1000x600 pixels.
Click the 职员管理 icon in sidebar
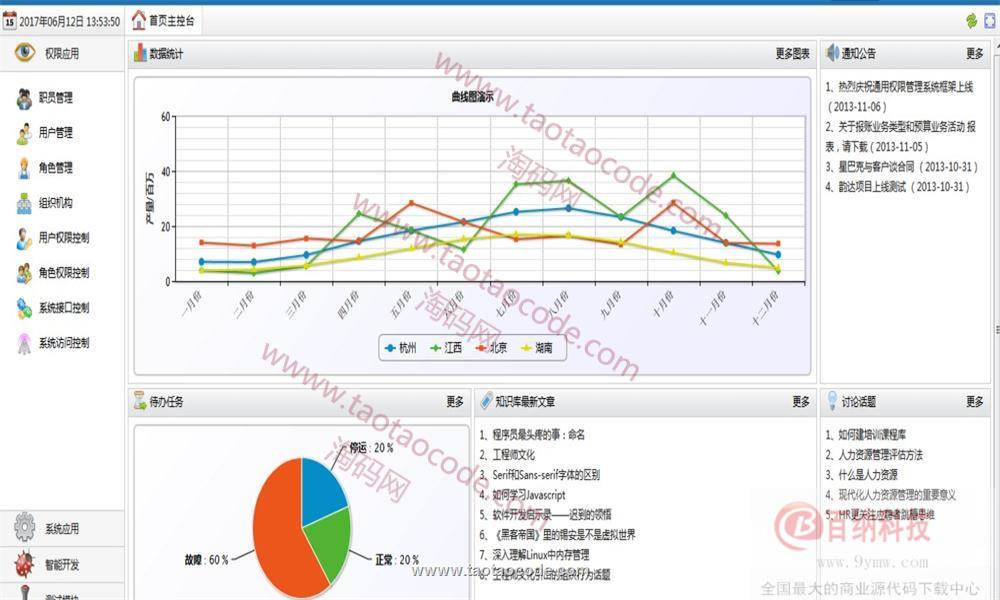tap(24, 98)
